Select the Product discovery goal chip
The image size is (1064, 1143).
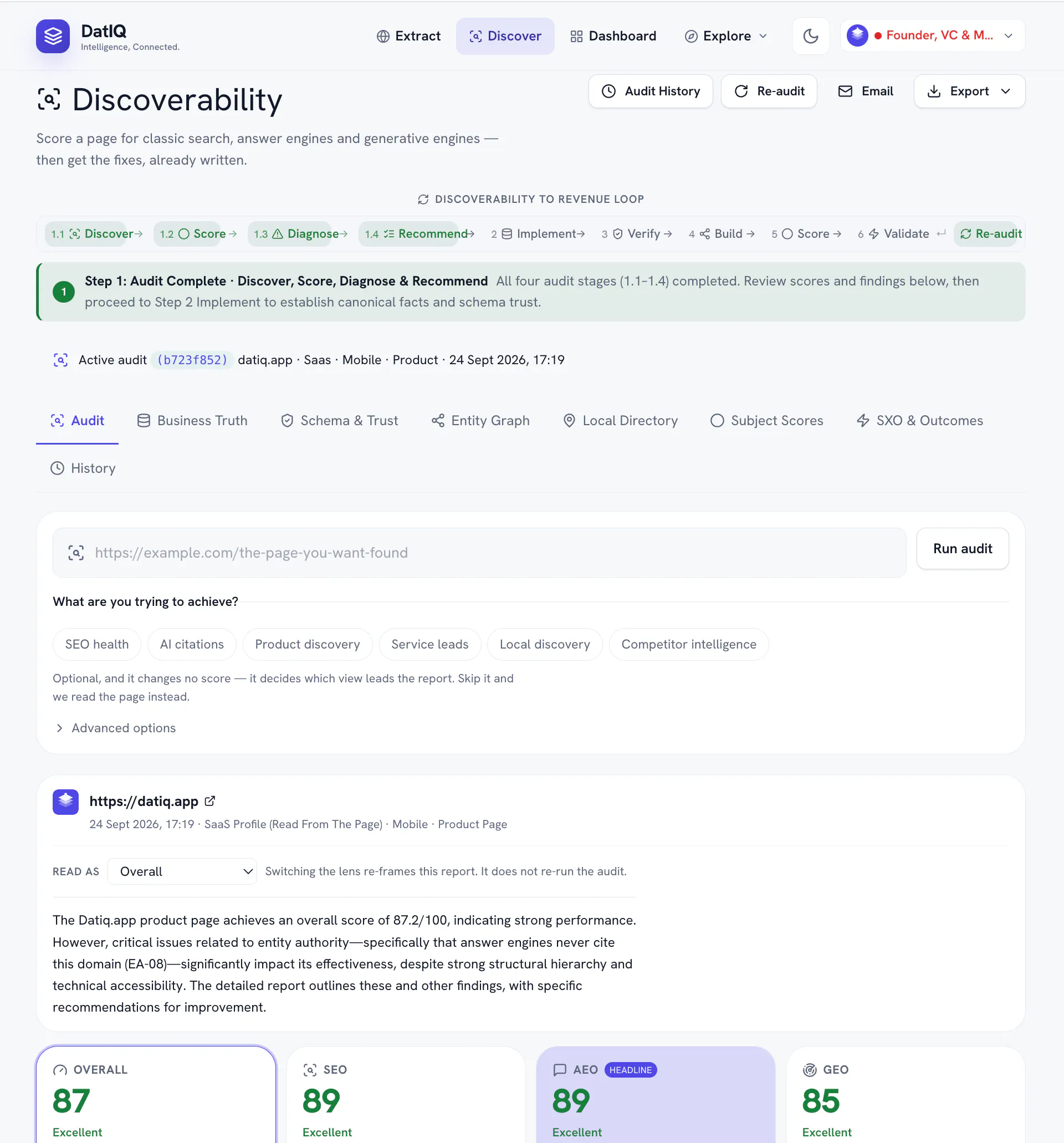point(308,645)
